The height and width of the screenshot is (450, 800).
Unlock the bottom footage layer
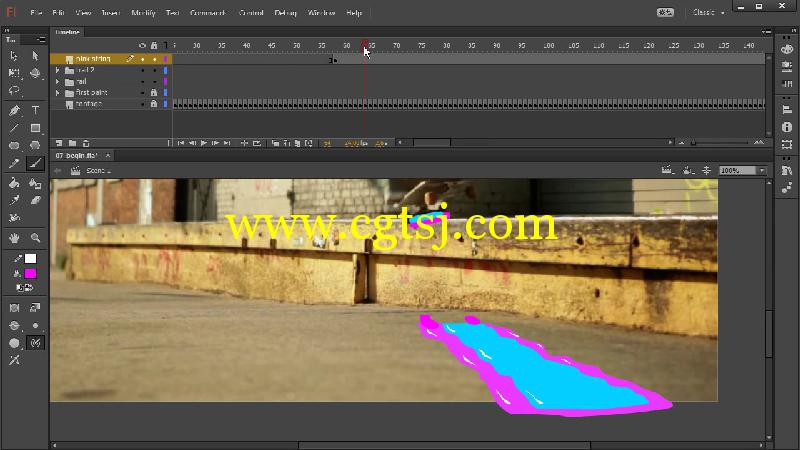(x=154, y=104)
